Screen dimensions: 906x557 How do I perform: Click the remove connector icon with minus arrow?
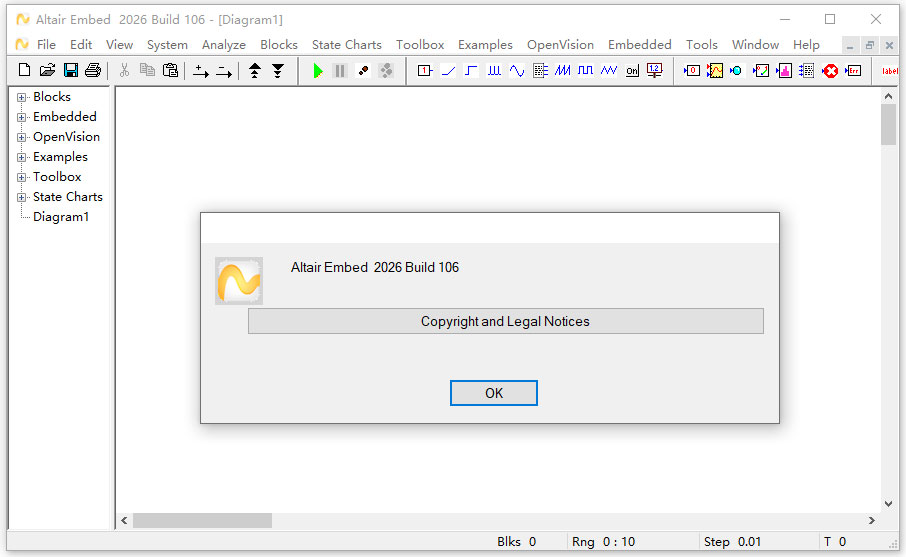[x=224, y=71]
